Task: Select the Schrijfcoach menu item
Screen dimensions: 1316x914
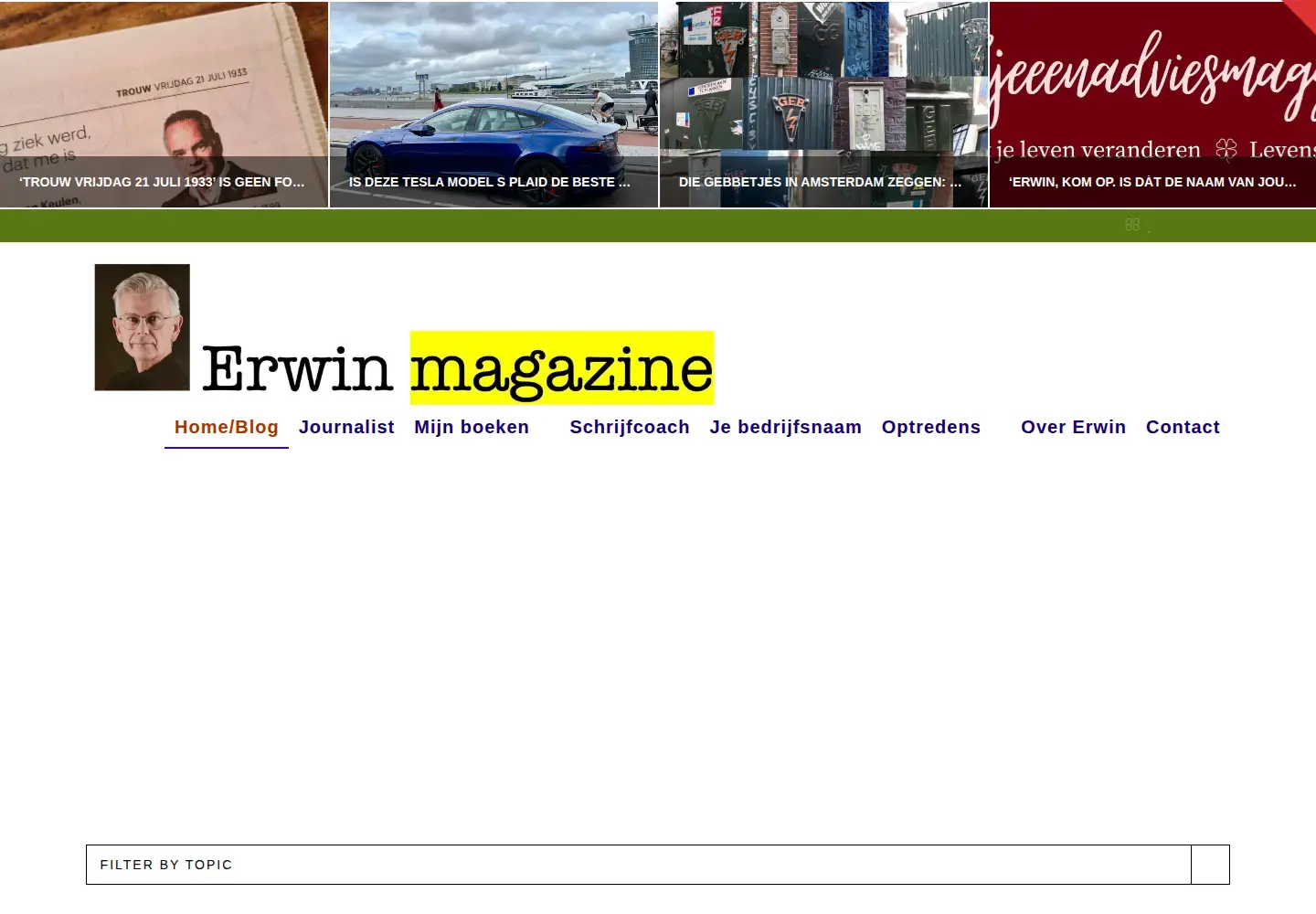Action: tap(630, 427)
